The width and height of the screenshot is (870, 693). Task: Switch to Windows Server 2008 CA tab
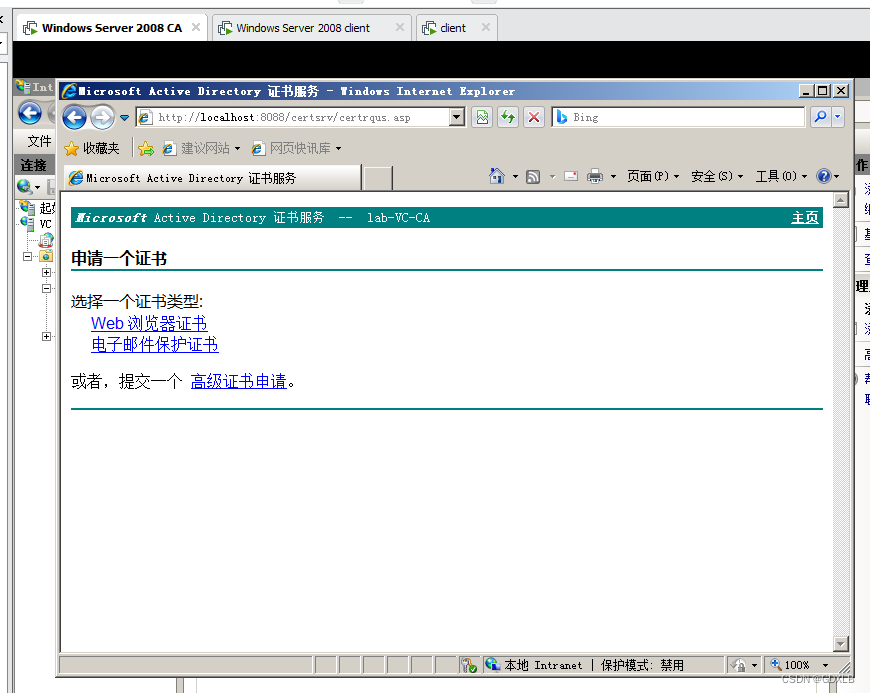tap(112, 28)
